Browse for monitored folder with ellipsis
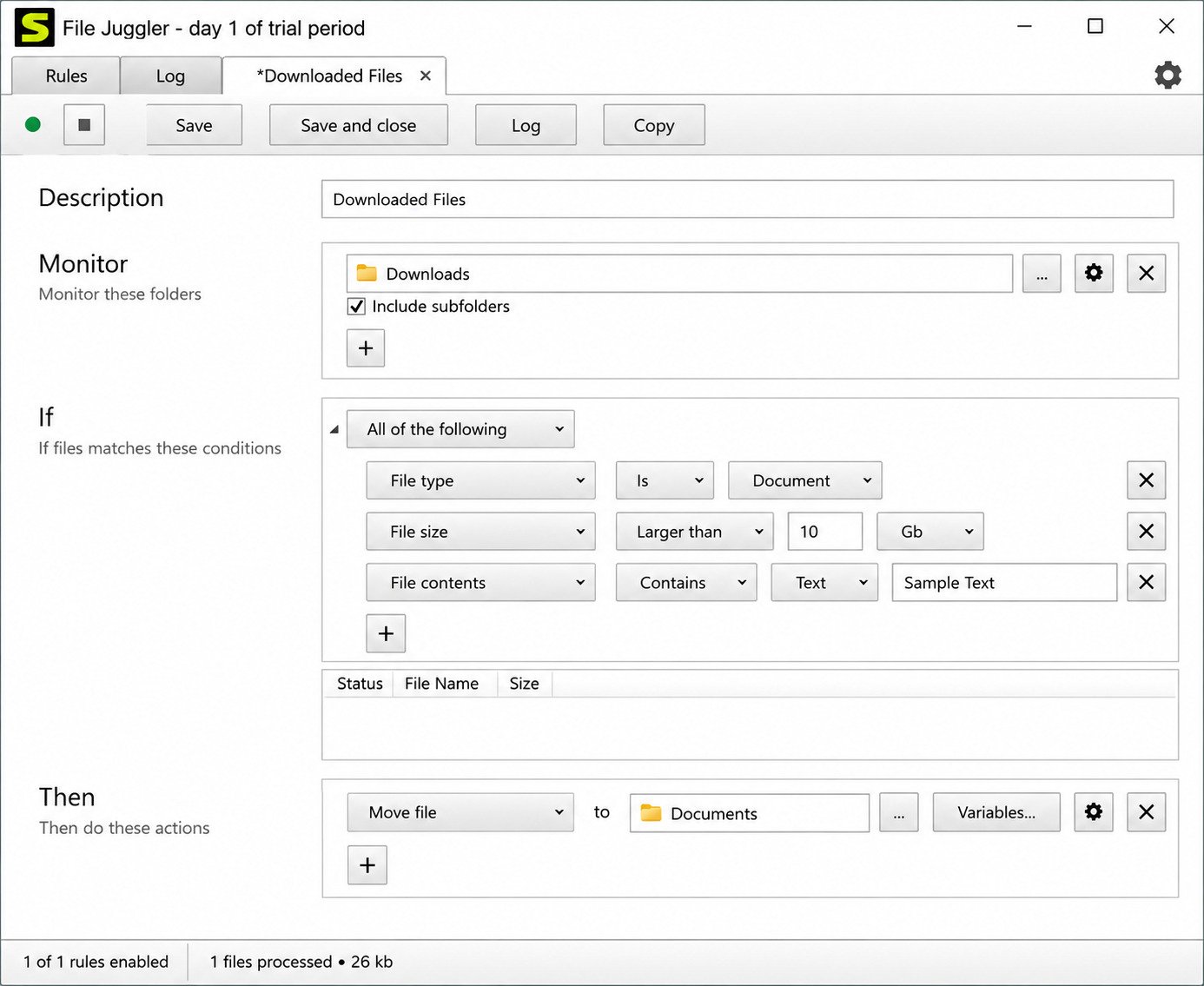The image size is (1204, 986). pos(1042,274)
